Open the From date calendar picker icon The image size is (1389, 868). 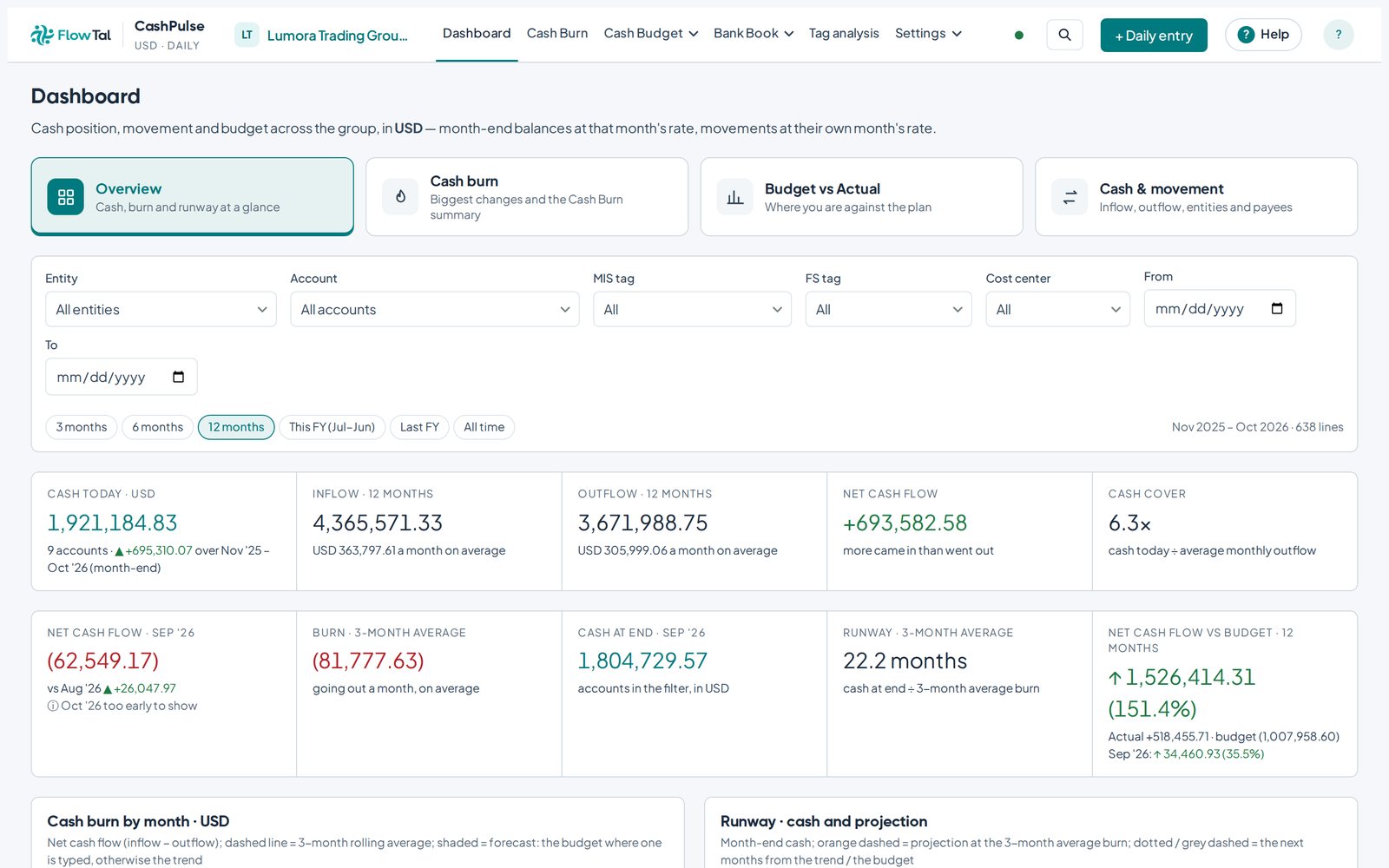[1277, 308]
